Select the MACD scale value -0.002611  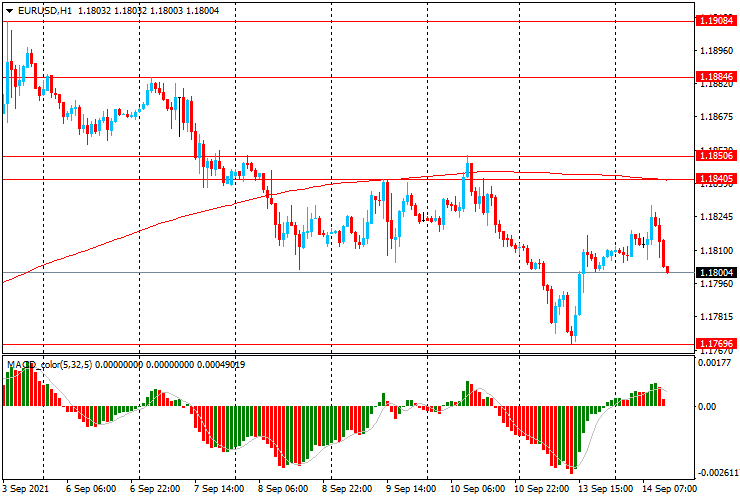point(718,473)
